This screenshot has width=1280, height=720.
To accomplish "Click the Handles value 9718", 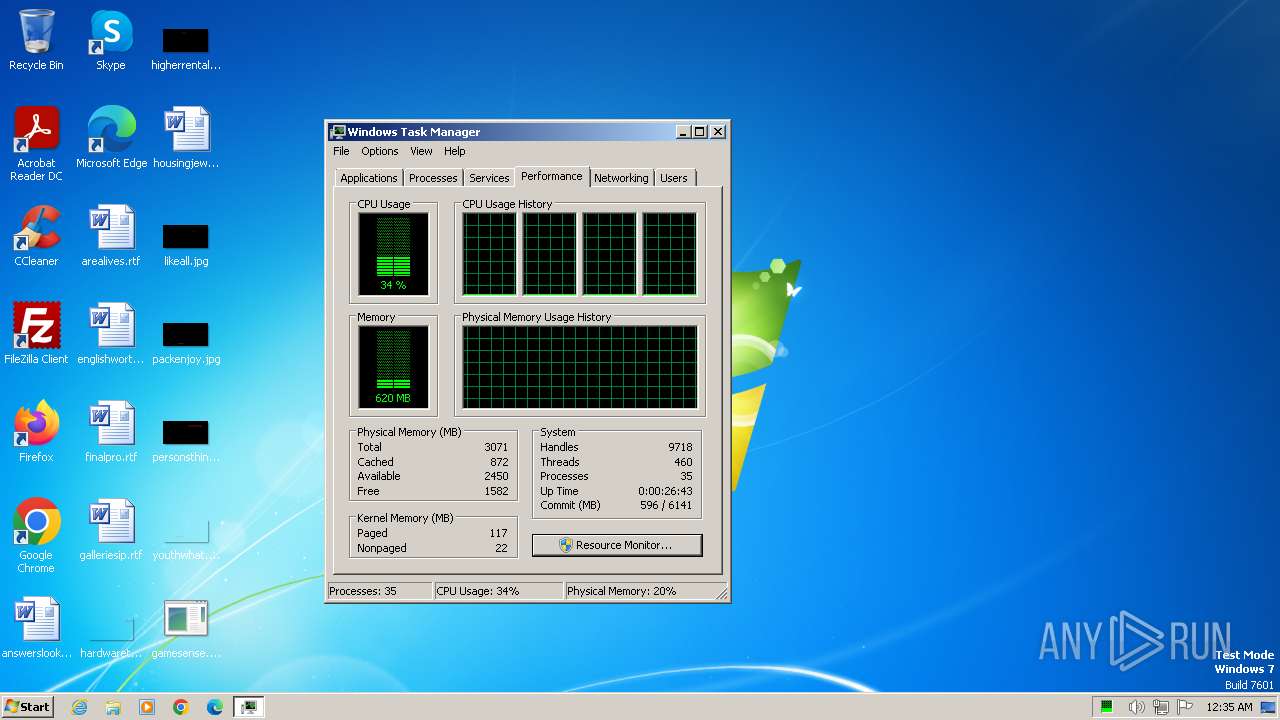I will tap(680, 447).
